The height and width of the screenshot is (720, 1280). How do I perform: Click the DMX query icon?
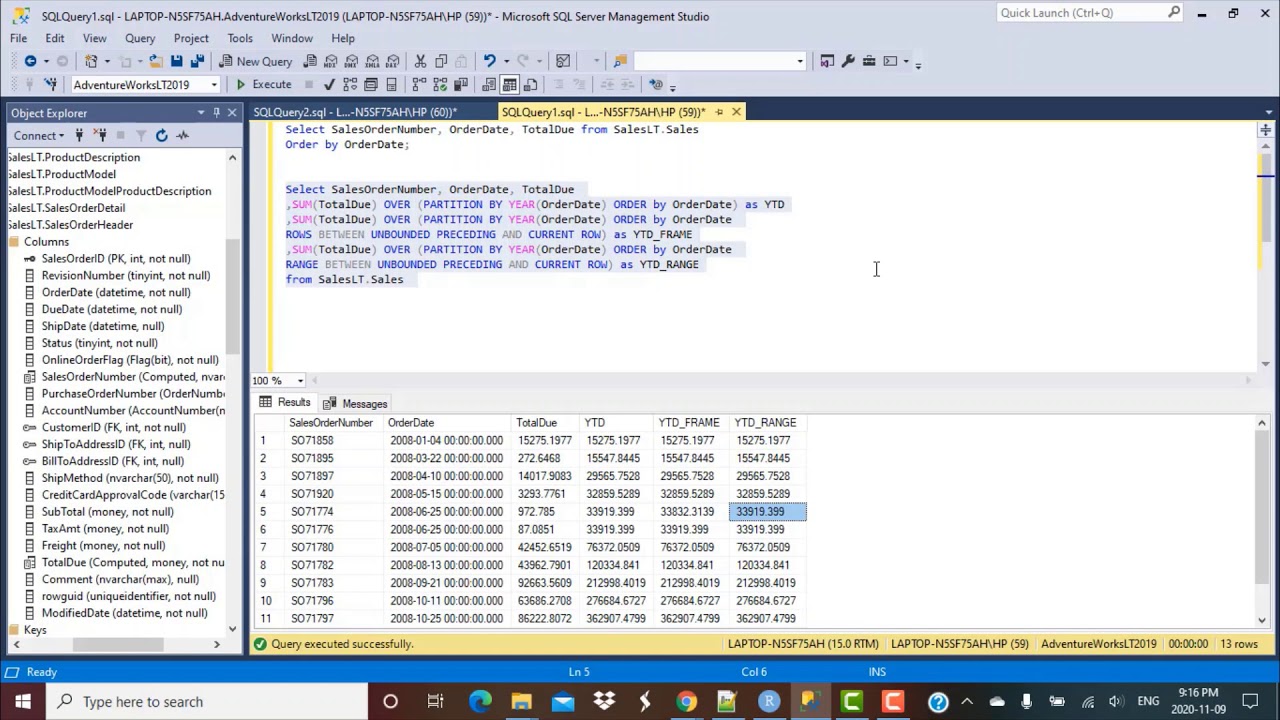[x=352, y=61]
